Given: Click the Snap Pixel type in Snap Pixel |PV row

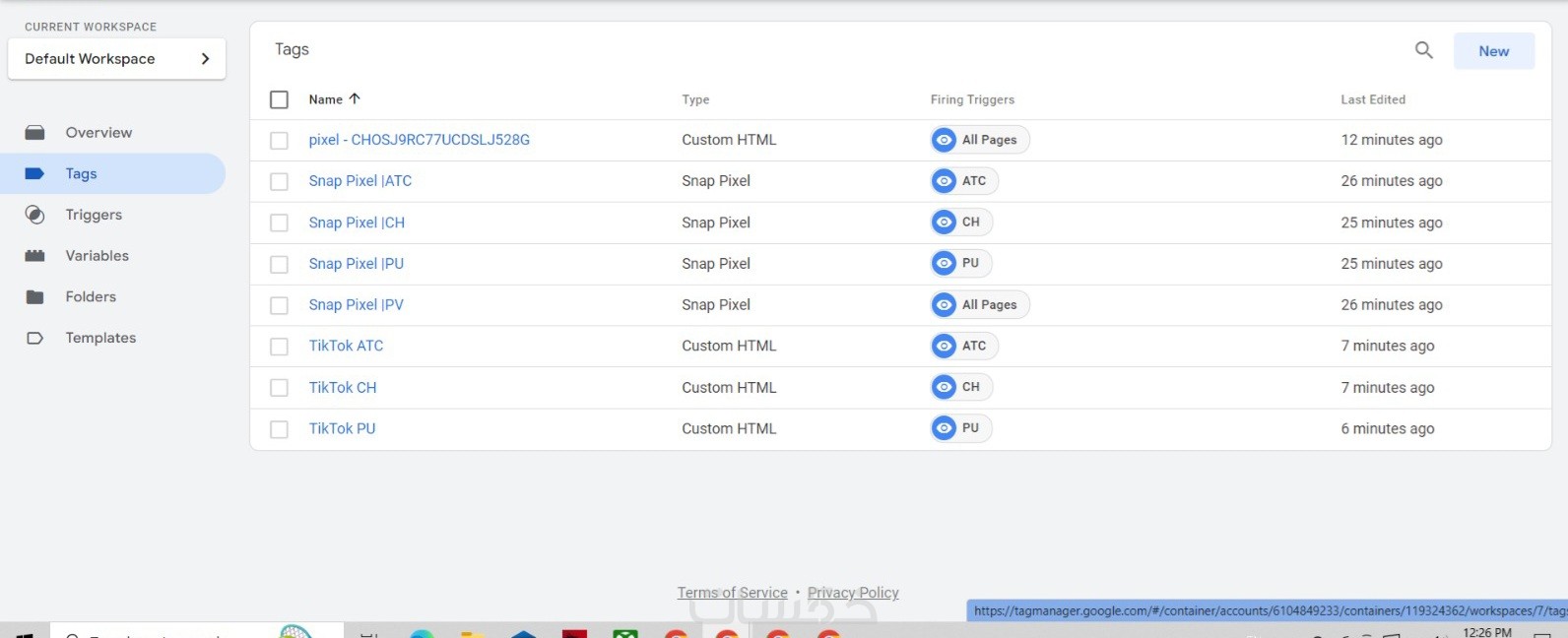Looking at the screenshot, I should coord(716,305).
